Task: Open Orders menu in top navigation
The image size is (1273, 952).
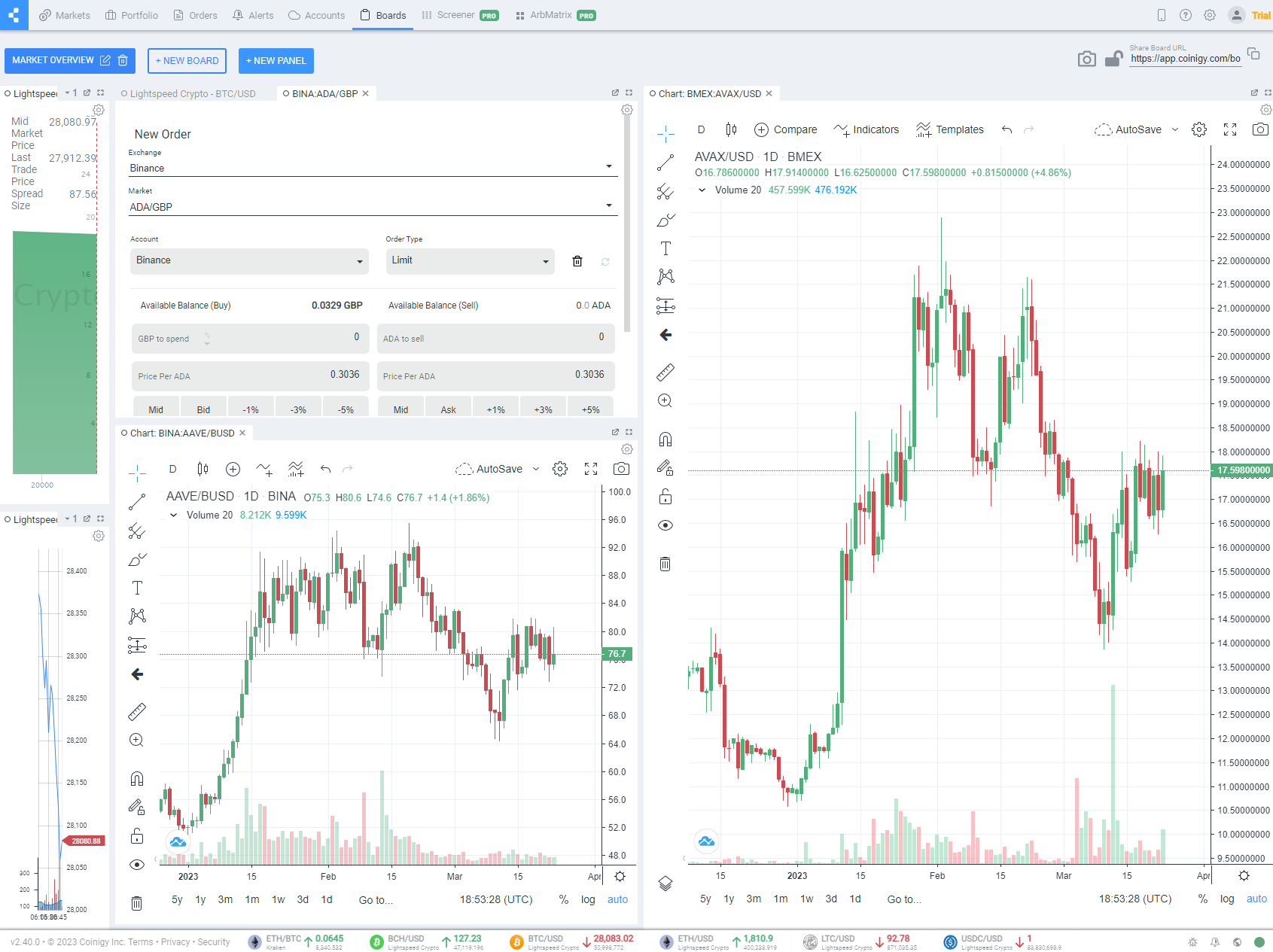Action: [x=195, y=15]
